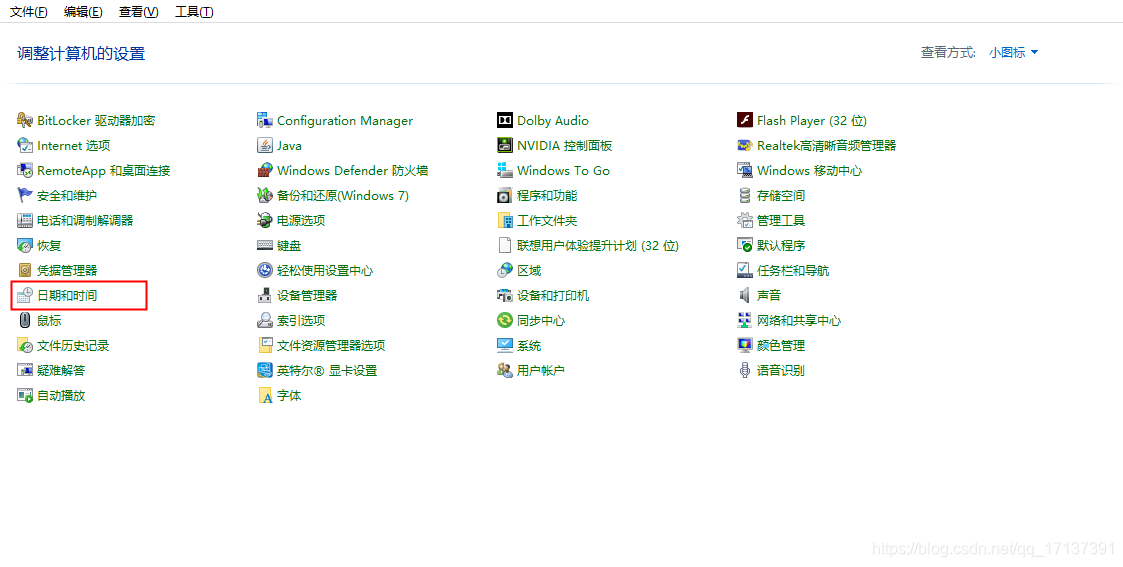Click the 键盘 keyboard icon
The image size is (1123, 567).
pos(265,246)
